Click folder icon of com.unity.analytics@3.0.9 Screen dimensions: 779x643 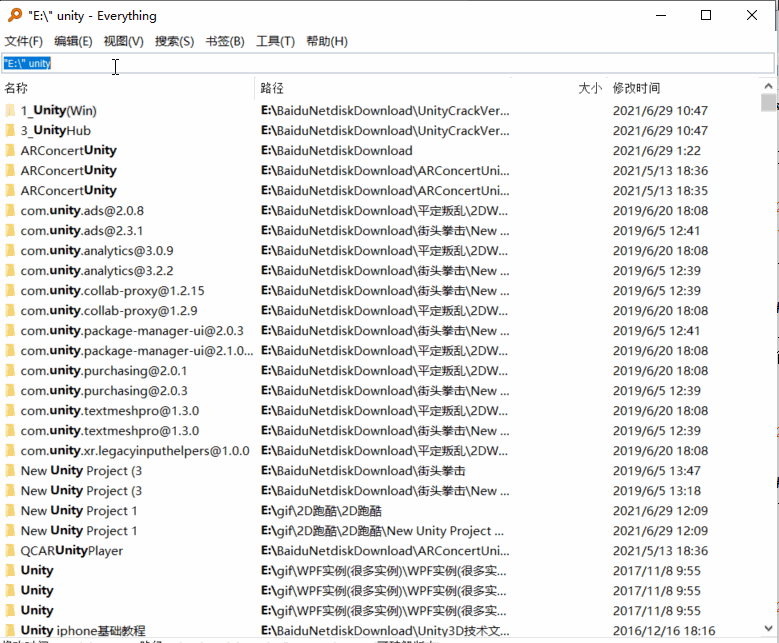click(x=10, y=250)
